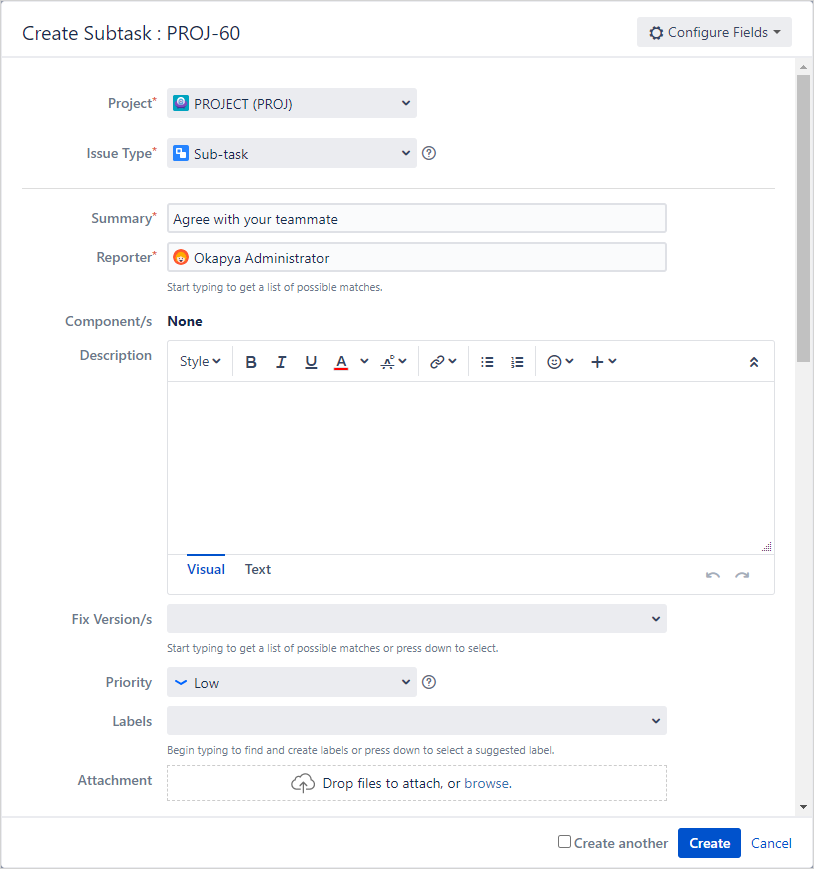Open the Fix Version/s dropdown
Viewport: 814px width, 869px height.
pos(416,618)
